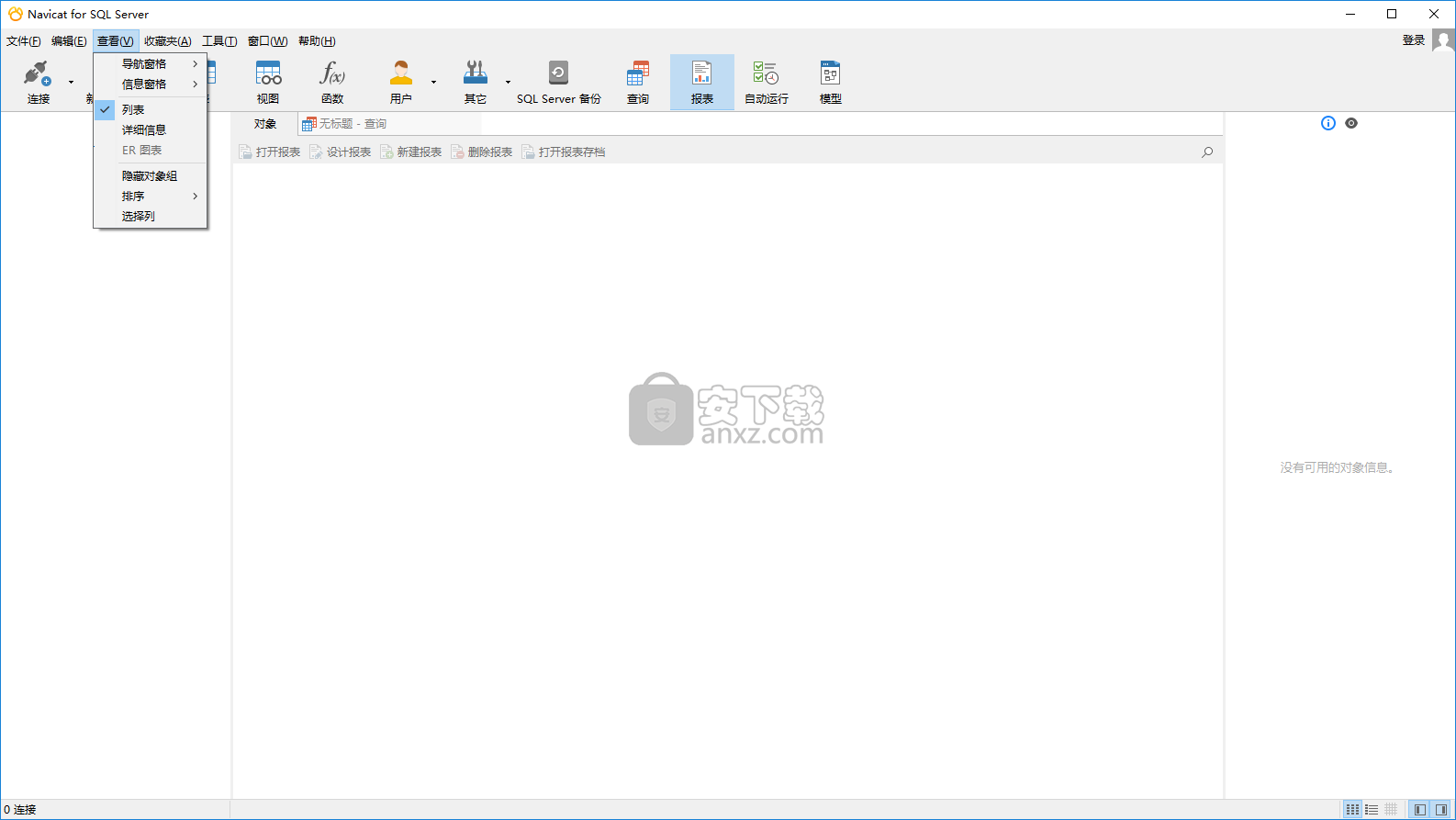Click the info icon in the information pane
The width and height of the screenshot is (1456, 820).
(x=1328, y=123)
